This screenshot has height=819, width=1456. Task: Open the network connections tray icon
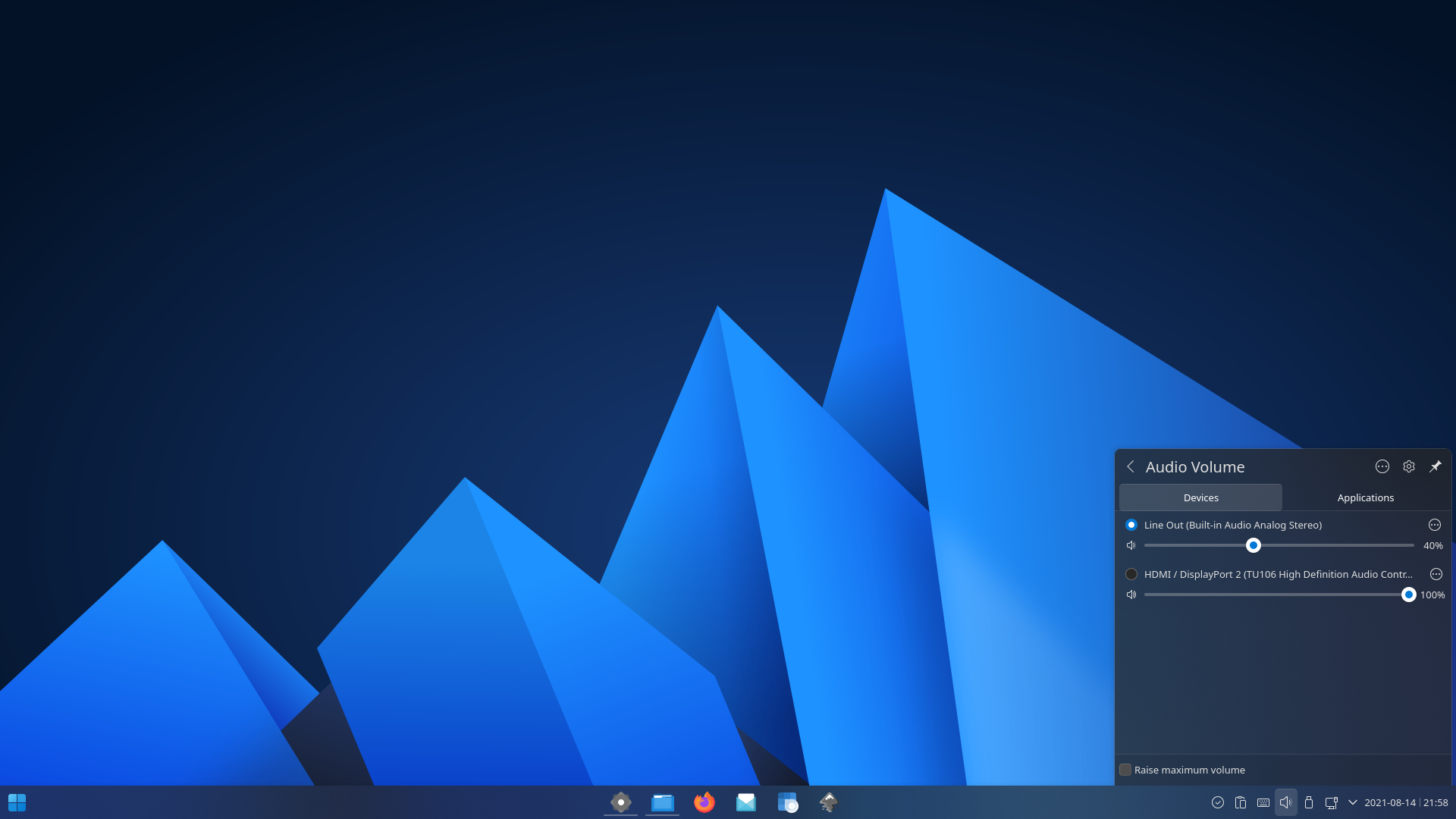(1331, 802)
